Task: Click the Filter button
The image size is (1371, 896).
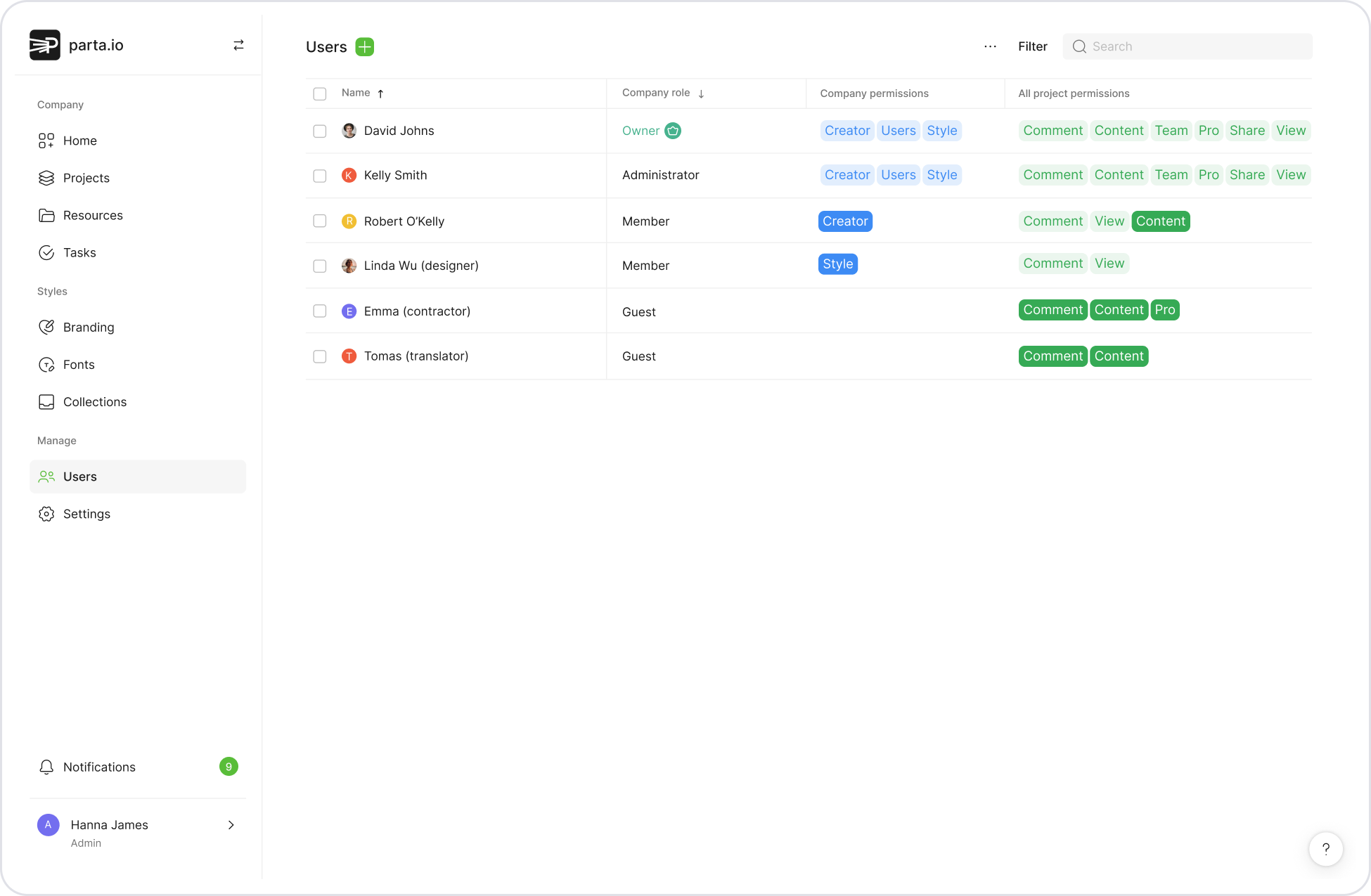Action: pos(1032,46)
